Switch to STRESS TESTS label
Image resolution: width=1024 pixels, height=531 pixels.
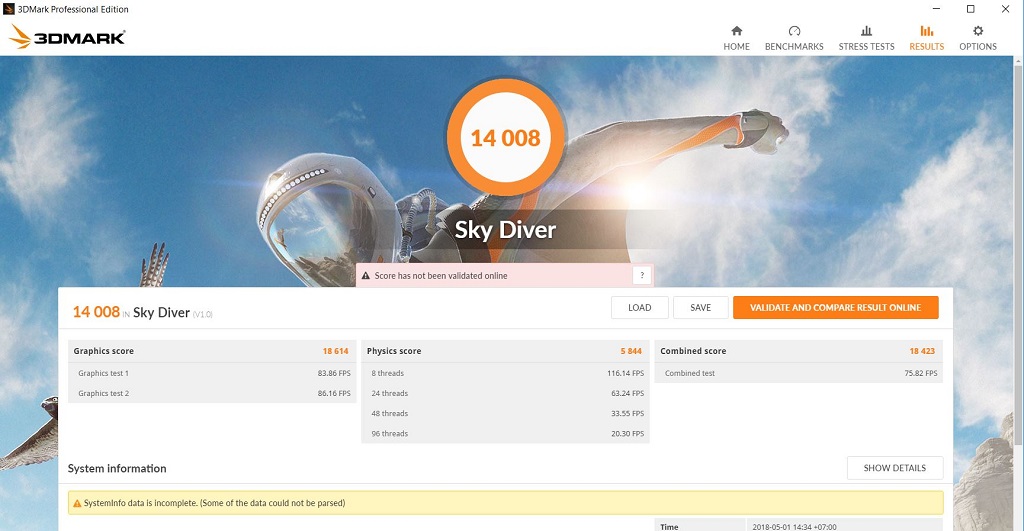coord(866,46)
